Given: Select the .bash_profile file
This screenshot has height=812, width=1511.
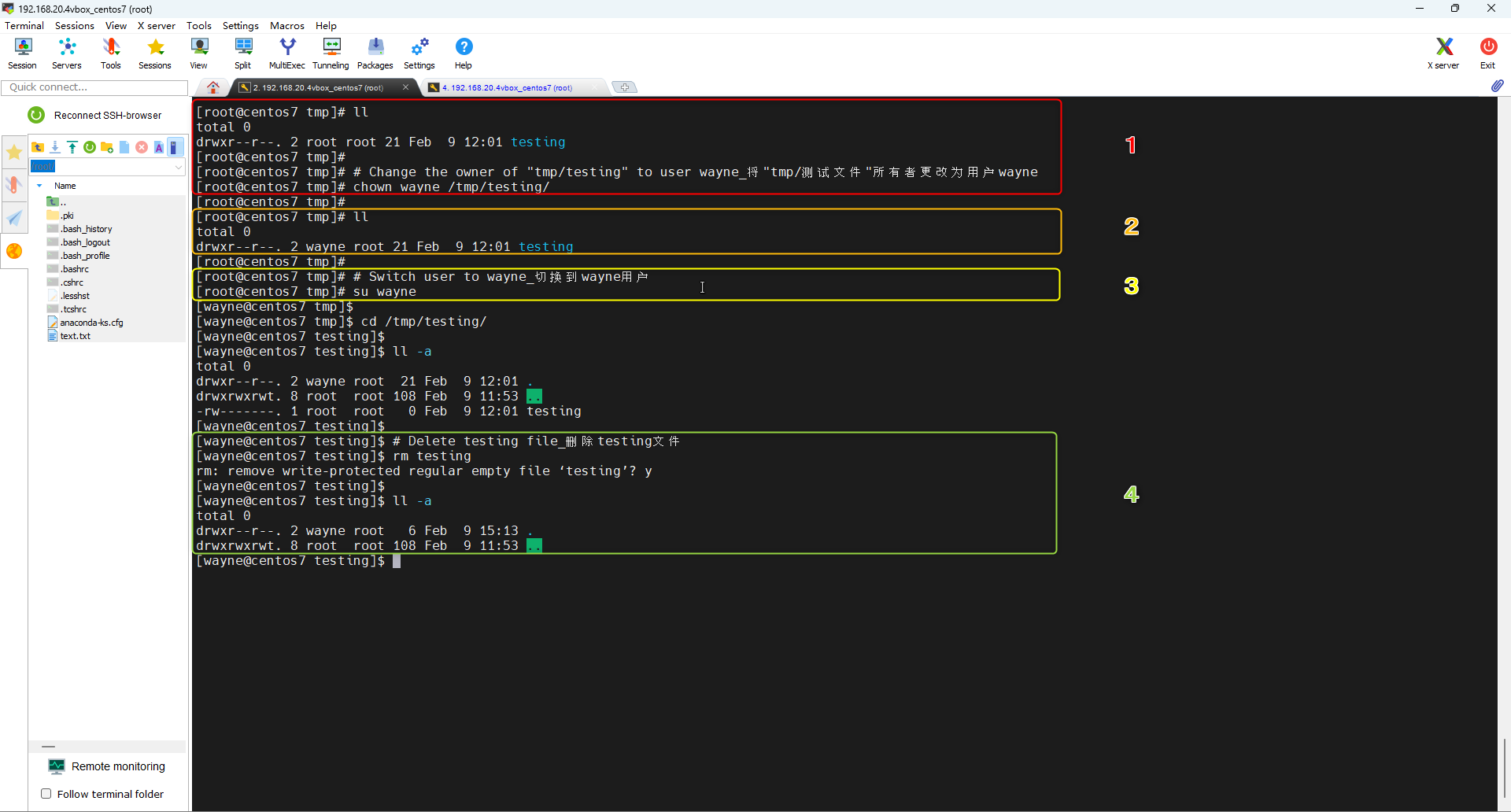Looking at the screenshot, I should [x=79, y=256].
